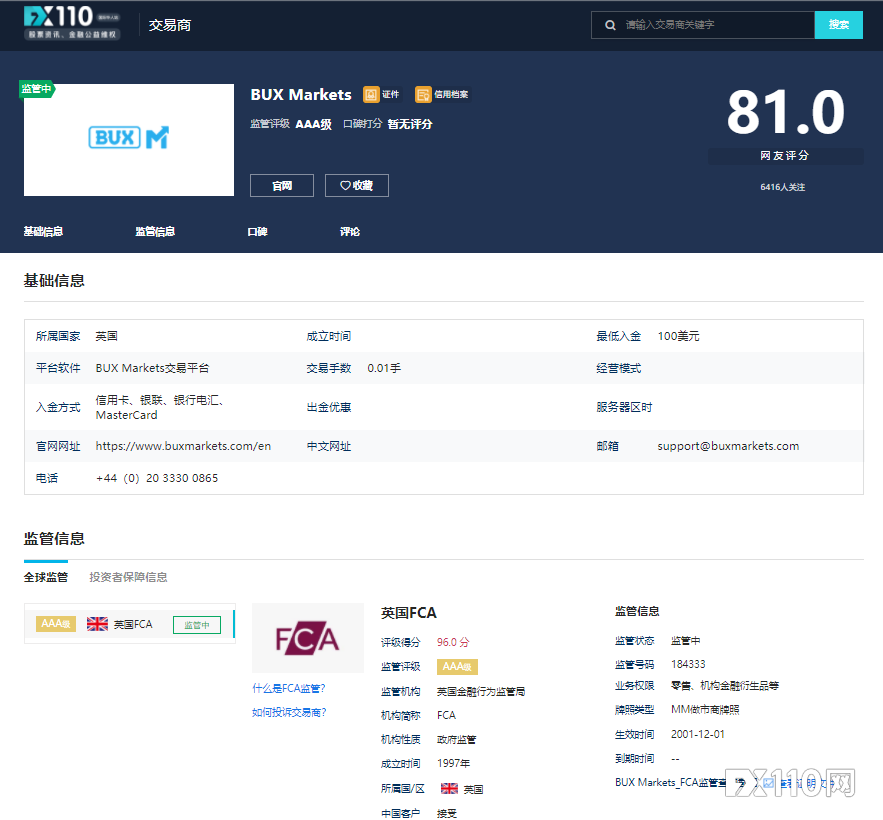
Task: Click the 96.0 分 rating score
Action: [453, 642]
